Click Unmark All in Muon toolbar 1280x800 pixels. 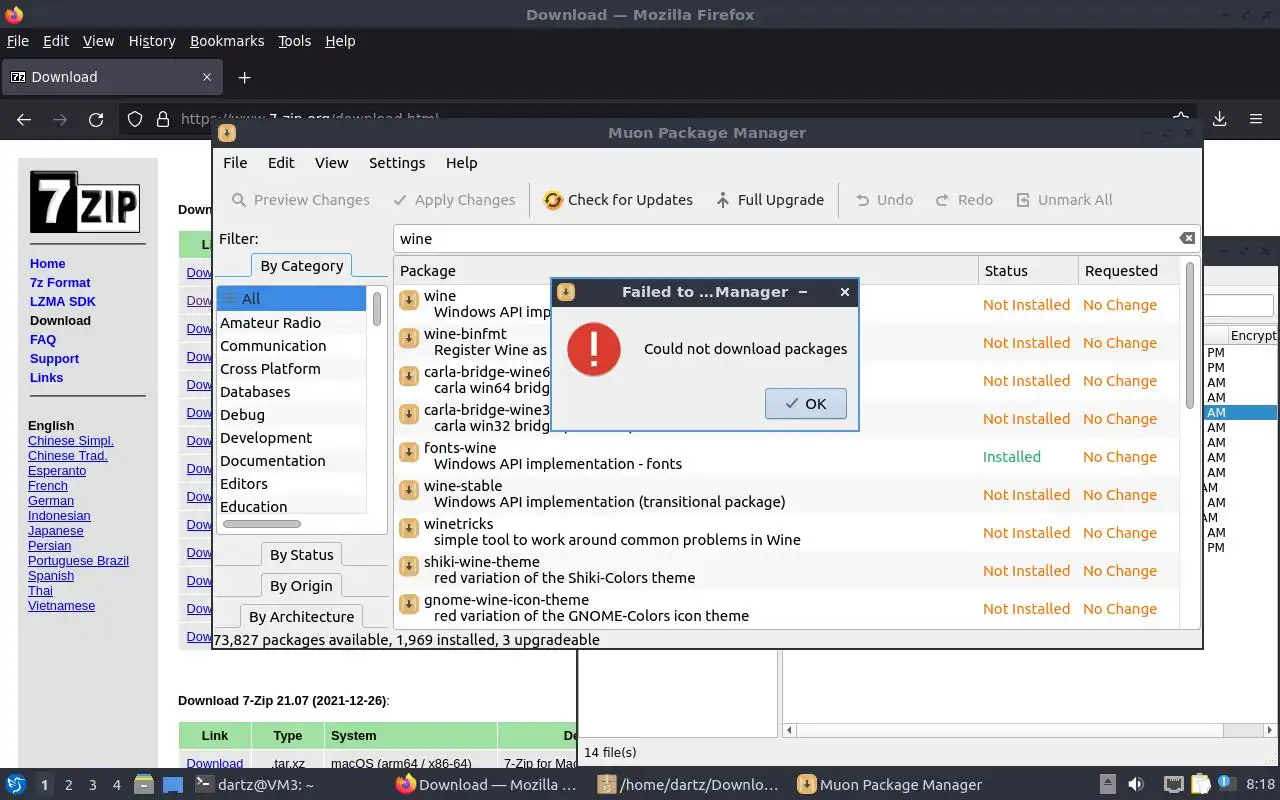pos(1064,200)
